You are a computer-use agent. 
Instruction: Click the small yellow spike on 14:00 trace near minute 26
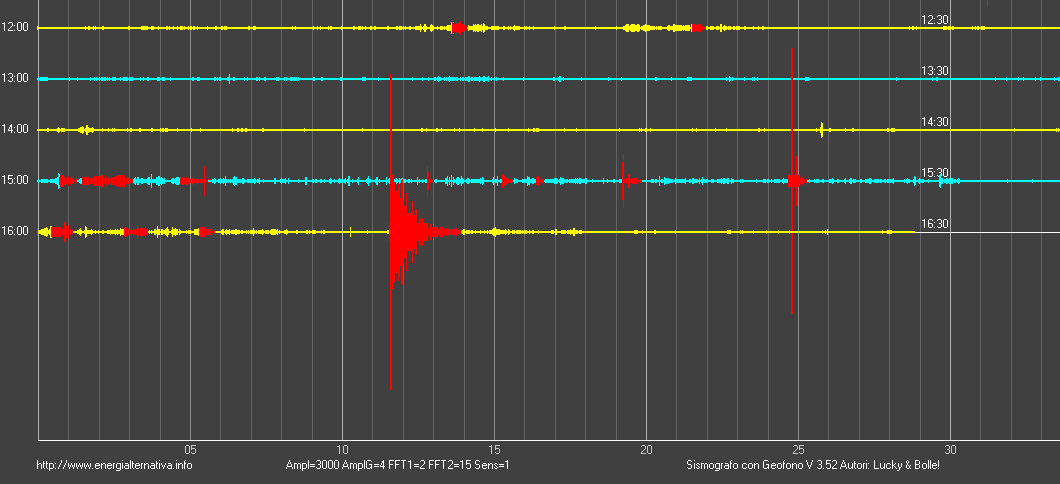tap(821, 129)
